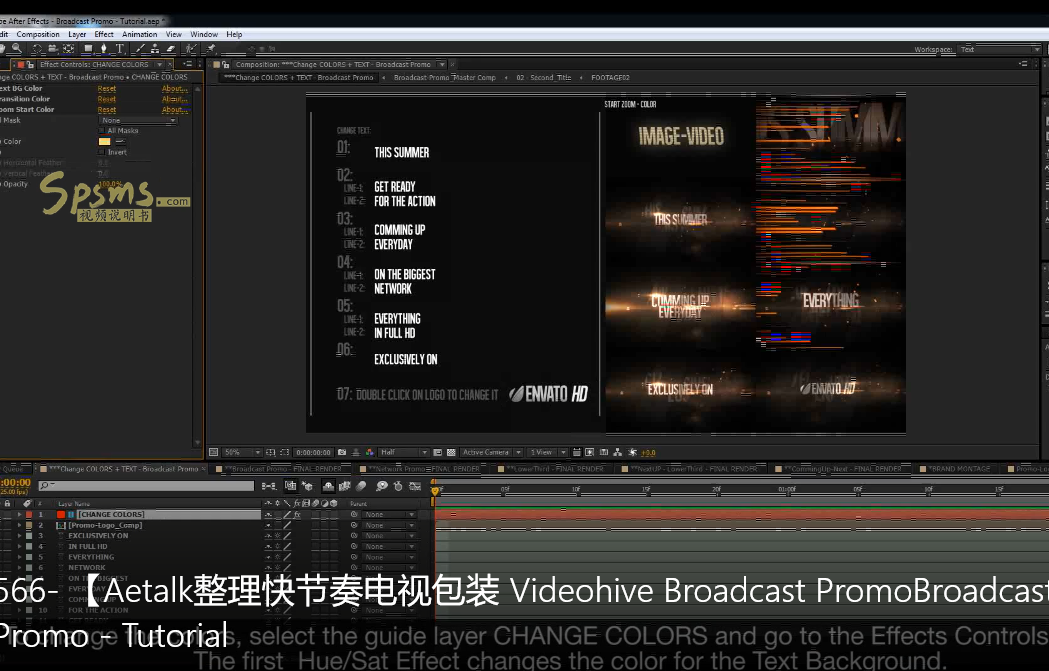Open the grid and guide options button
This screenshot has height=671, width=1049.
point(270,452)
